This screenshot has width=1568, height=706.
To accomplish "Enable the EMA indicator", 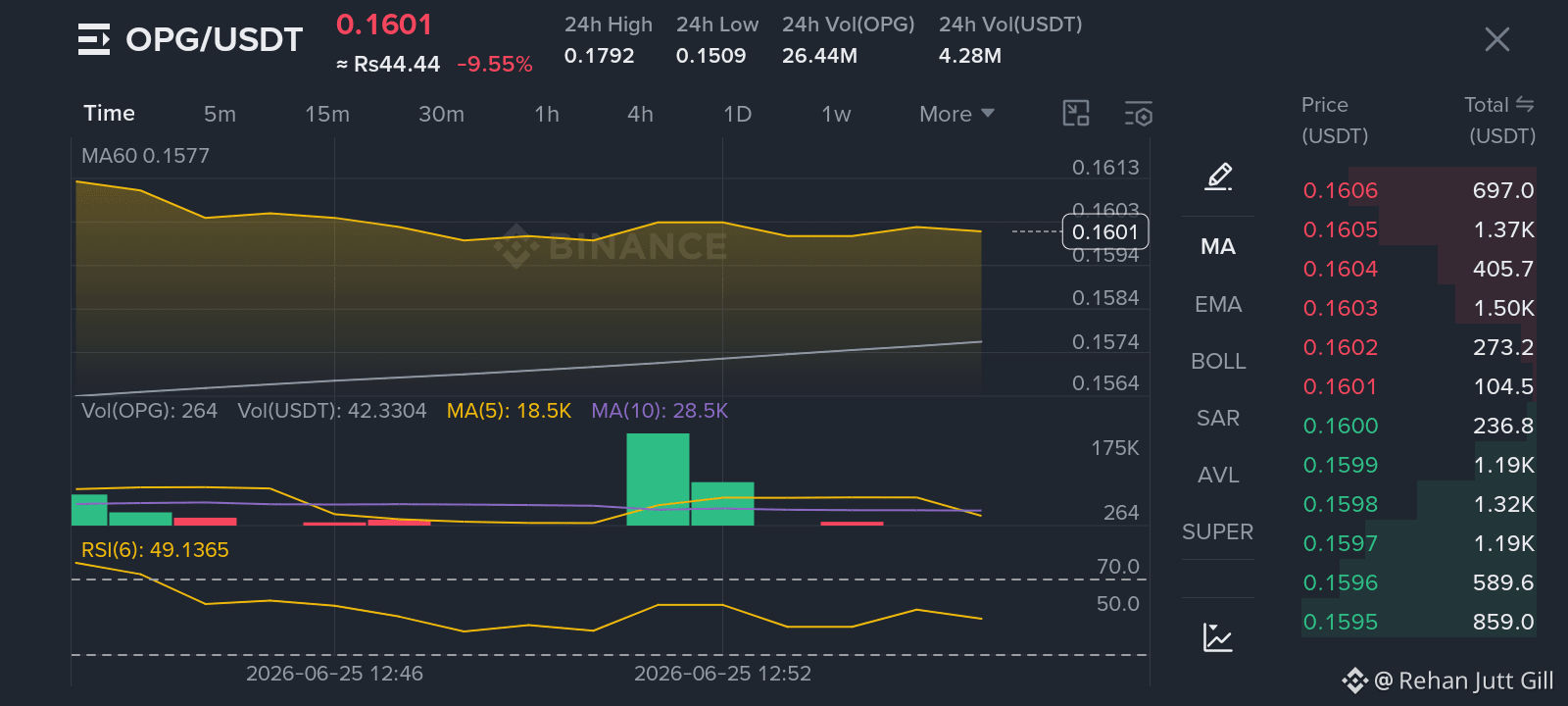I will pyautogui.click(x=1218, y=304).
